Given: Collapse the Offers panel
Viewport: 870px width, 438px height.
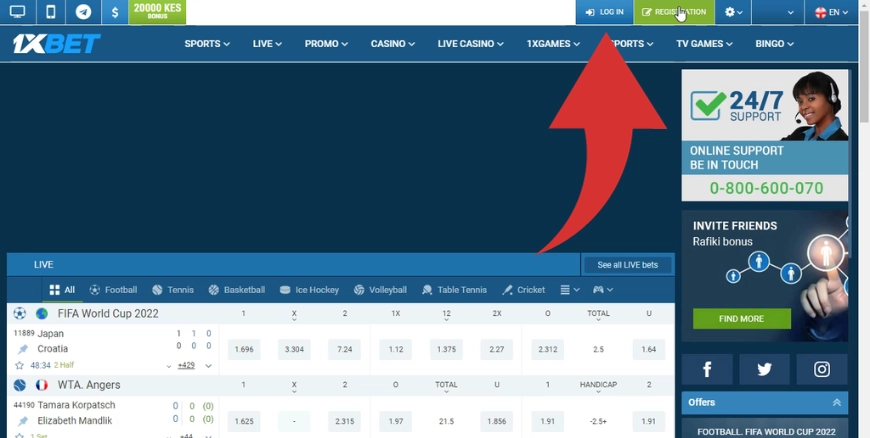Looking at the screenshot, I should tap(837, 402).
